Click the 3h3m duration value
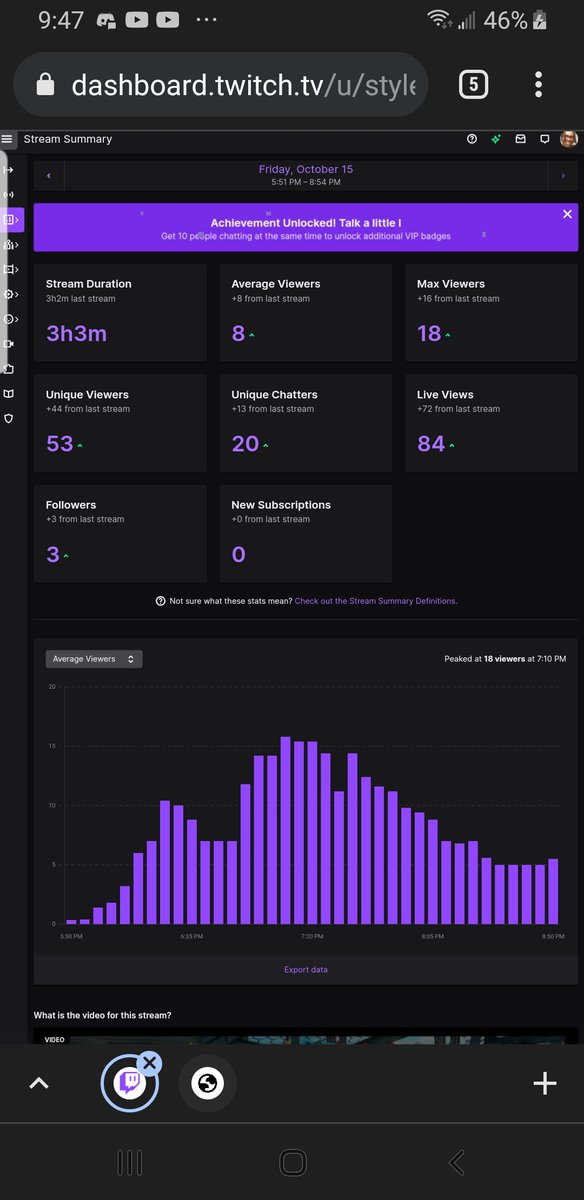The width and height of the screenshot is (584, 1200). (x=76, y=333)
